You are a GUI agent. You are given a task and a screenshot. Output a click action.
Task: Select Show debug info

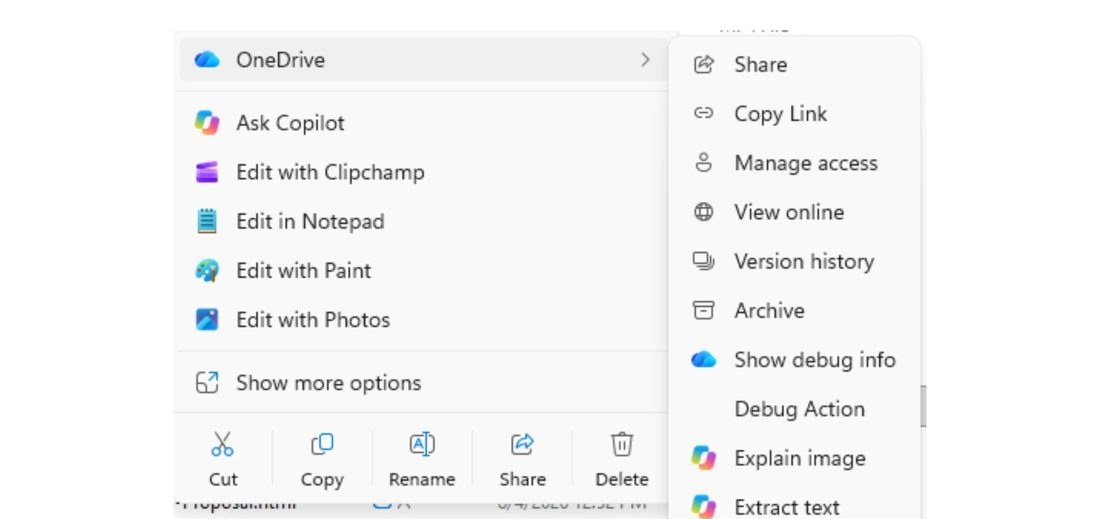tap(794, 360)
